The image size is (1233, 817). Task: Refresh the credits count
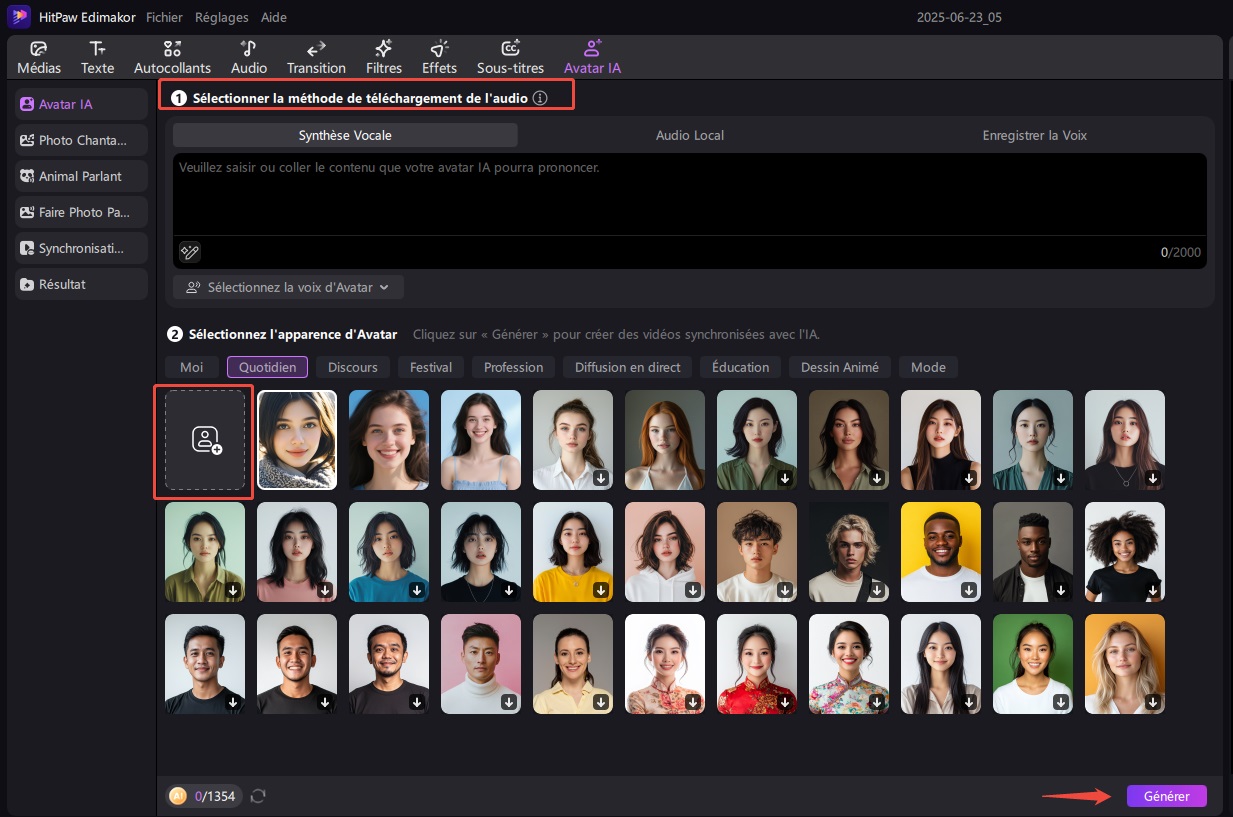[258, 796]
